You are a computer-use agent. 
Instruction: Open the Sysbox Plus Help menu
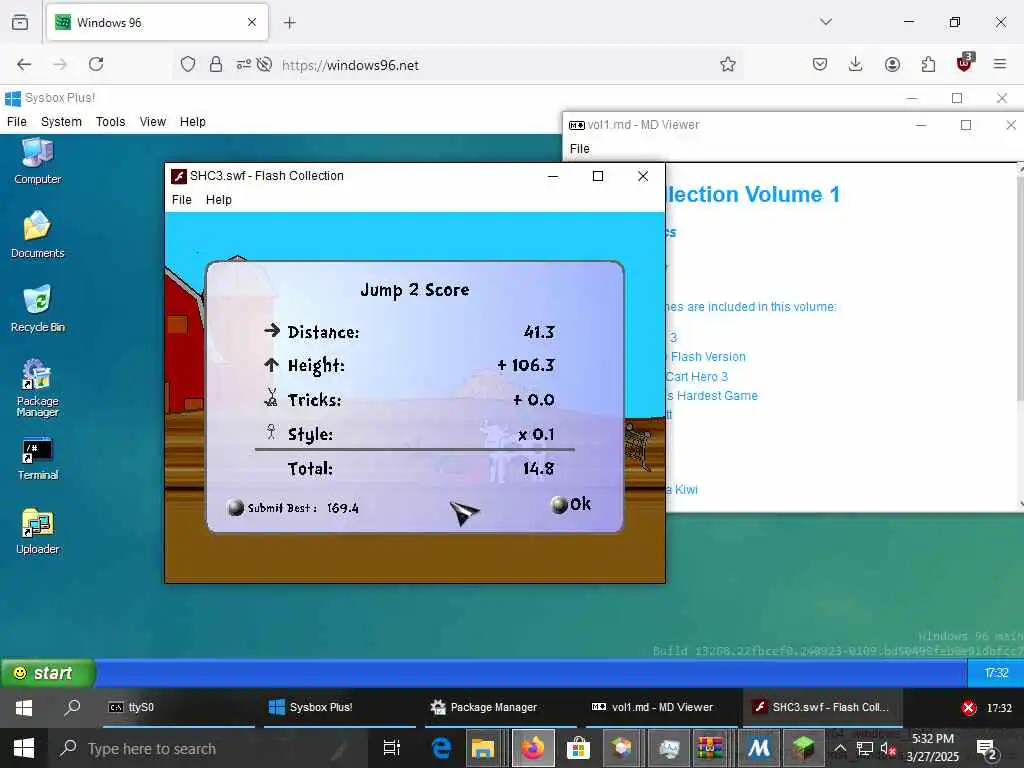[x=193, y=121]
